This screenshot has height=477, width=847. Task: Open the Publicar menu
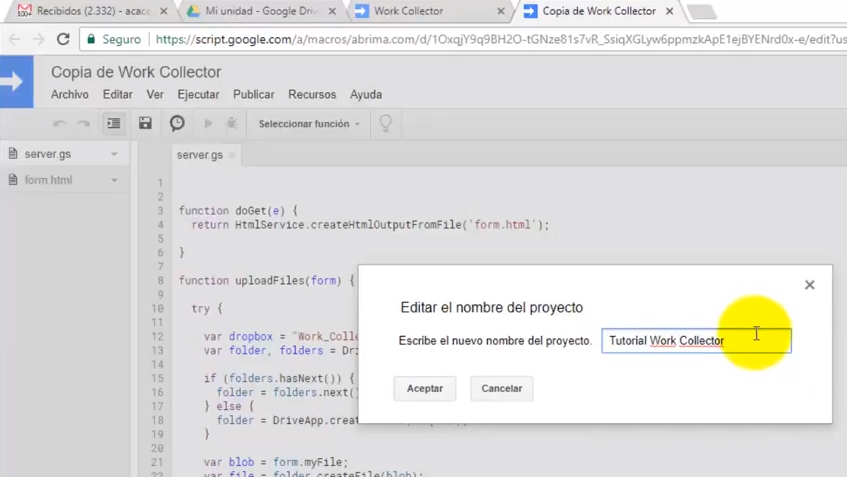(x=254, y=95)
